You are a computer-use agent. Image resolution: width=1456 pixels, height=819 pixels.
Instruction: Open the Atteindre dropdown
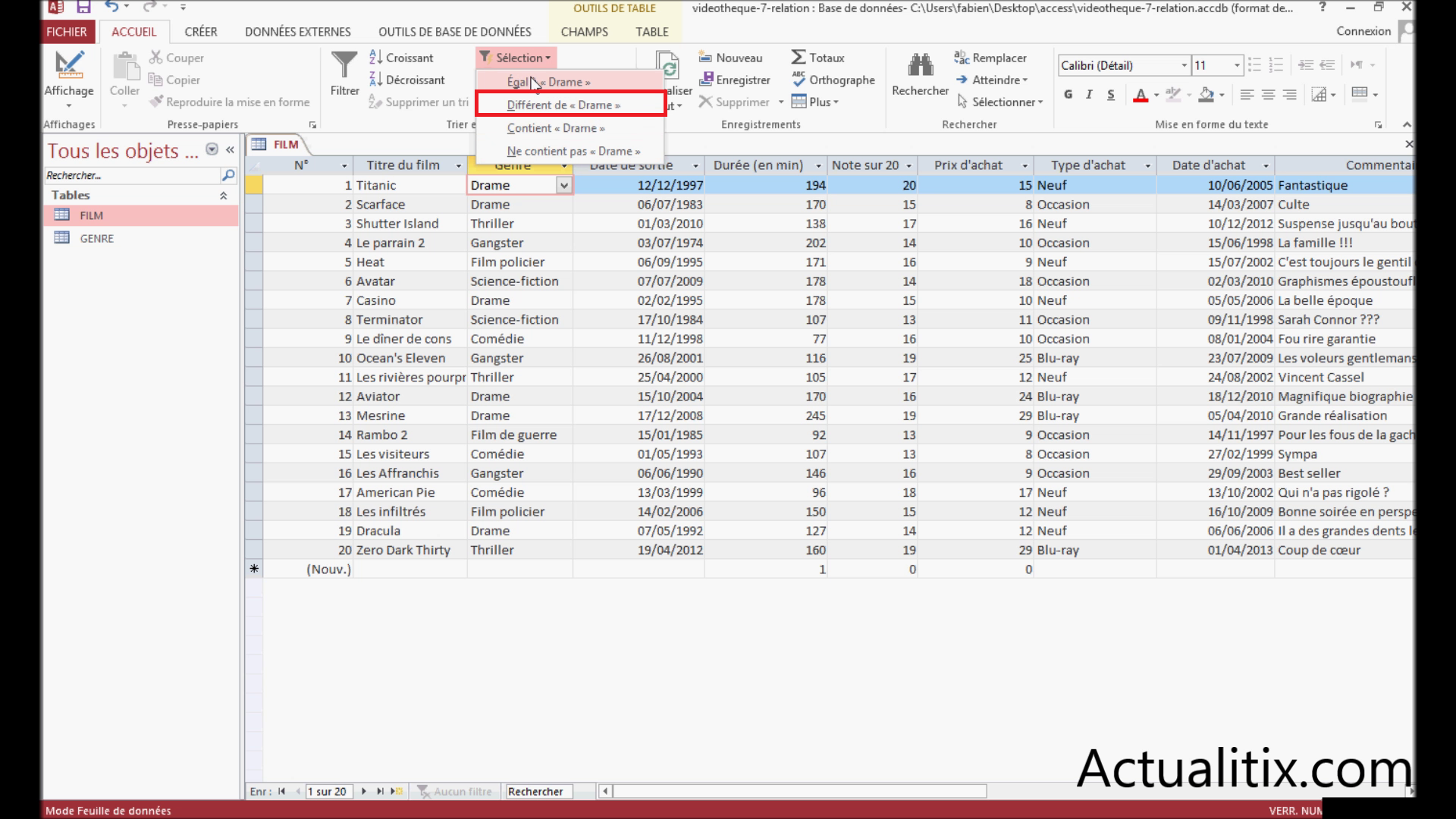(992, 80)
